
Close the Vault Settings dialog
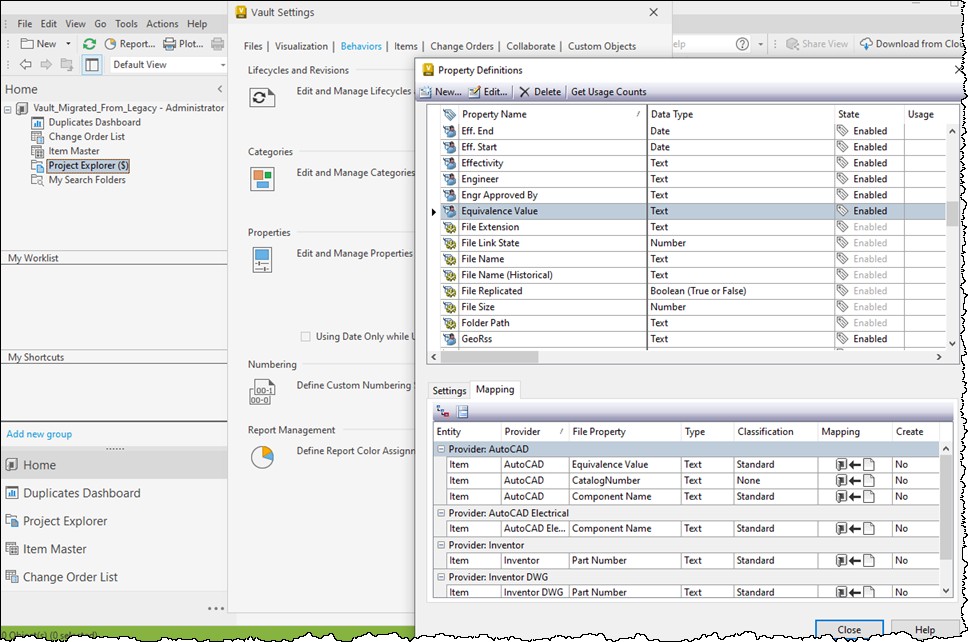654,12
